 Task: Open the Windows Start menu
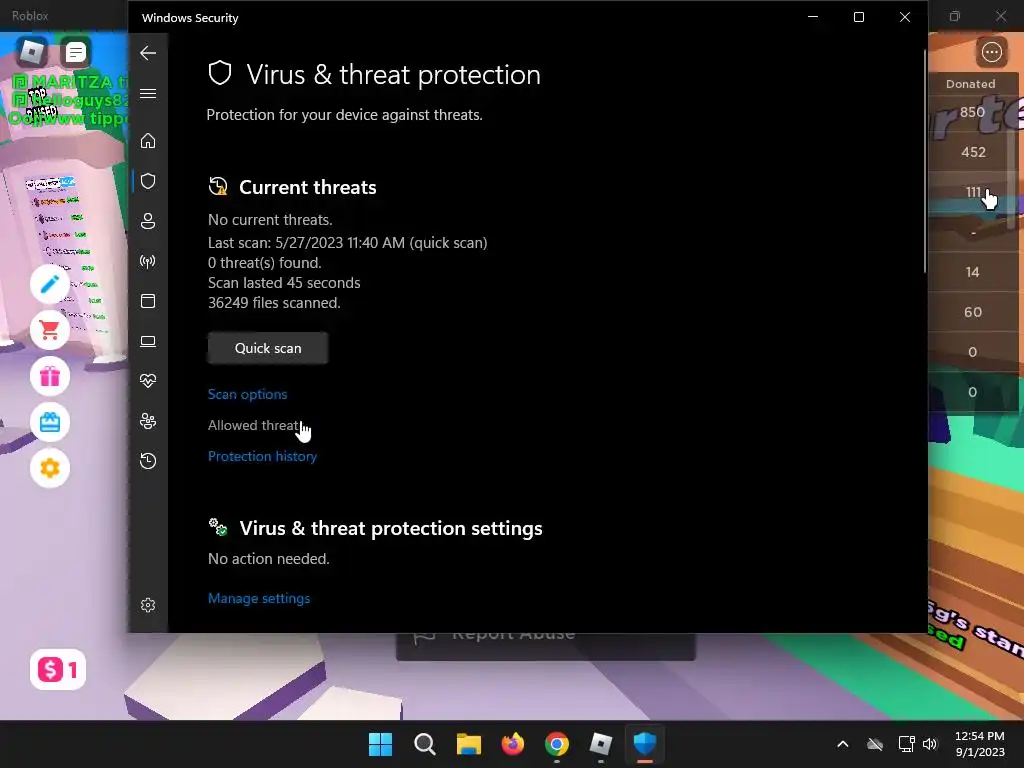[x=380, y=744]
